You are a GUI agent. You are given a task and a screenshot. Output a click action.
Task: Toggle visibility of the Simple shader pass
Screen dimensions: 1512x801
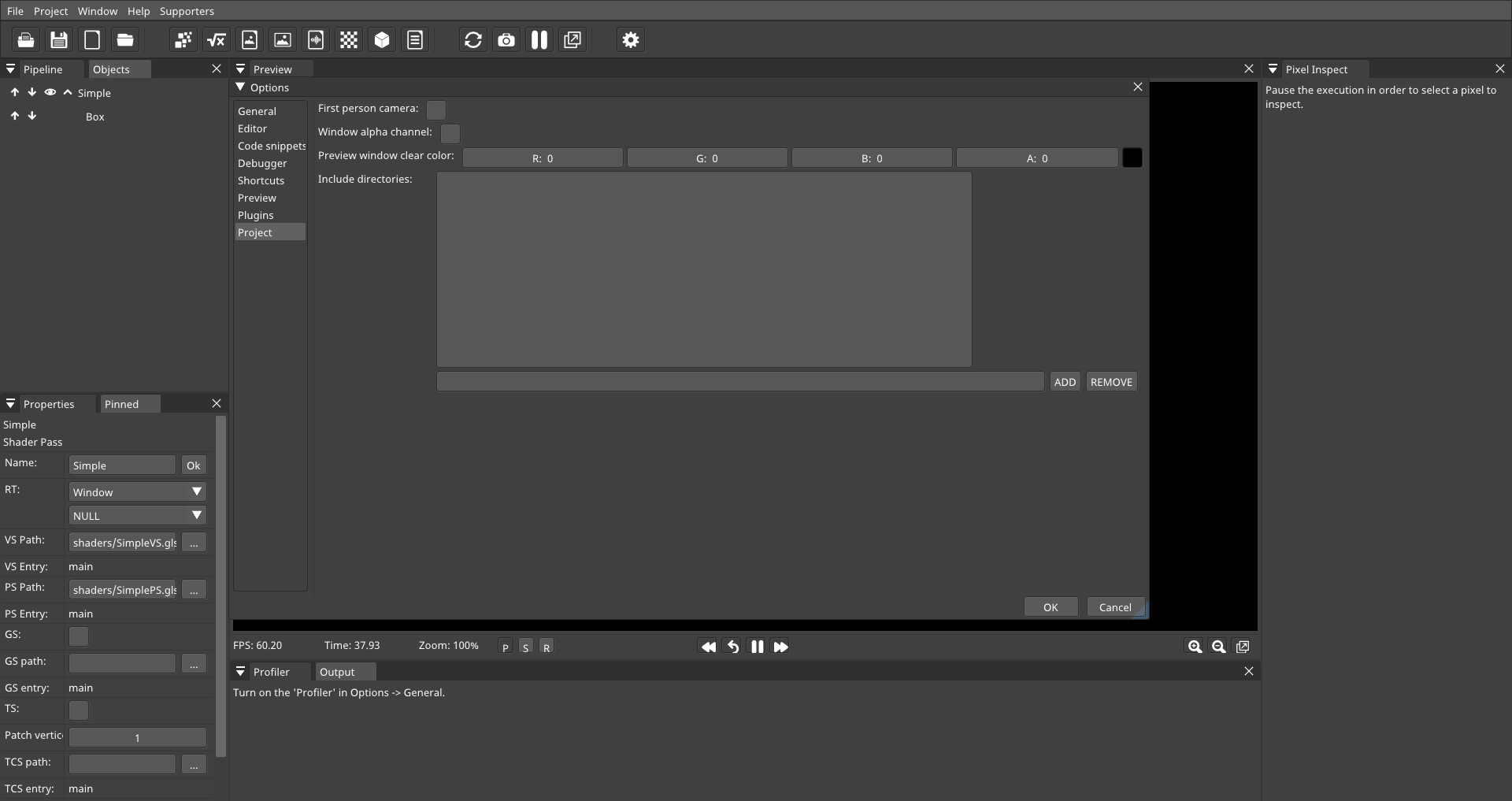(x=50, y=92)
